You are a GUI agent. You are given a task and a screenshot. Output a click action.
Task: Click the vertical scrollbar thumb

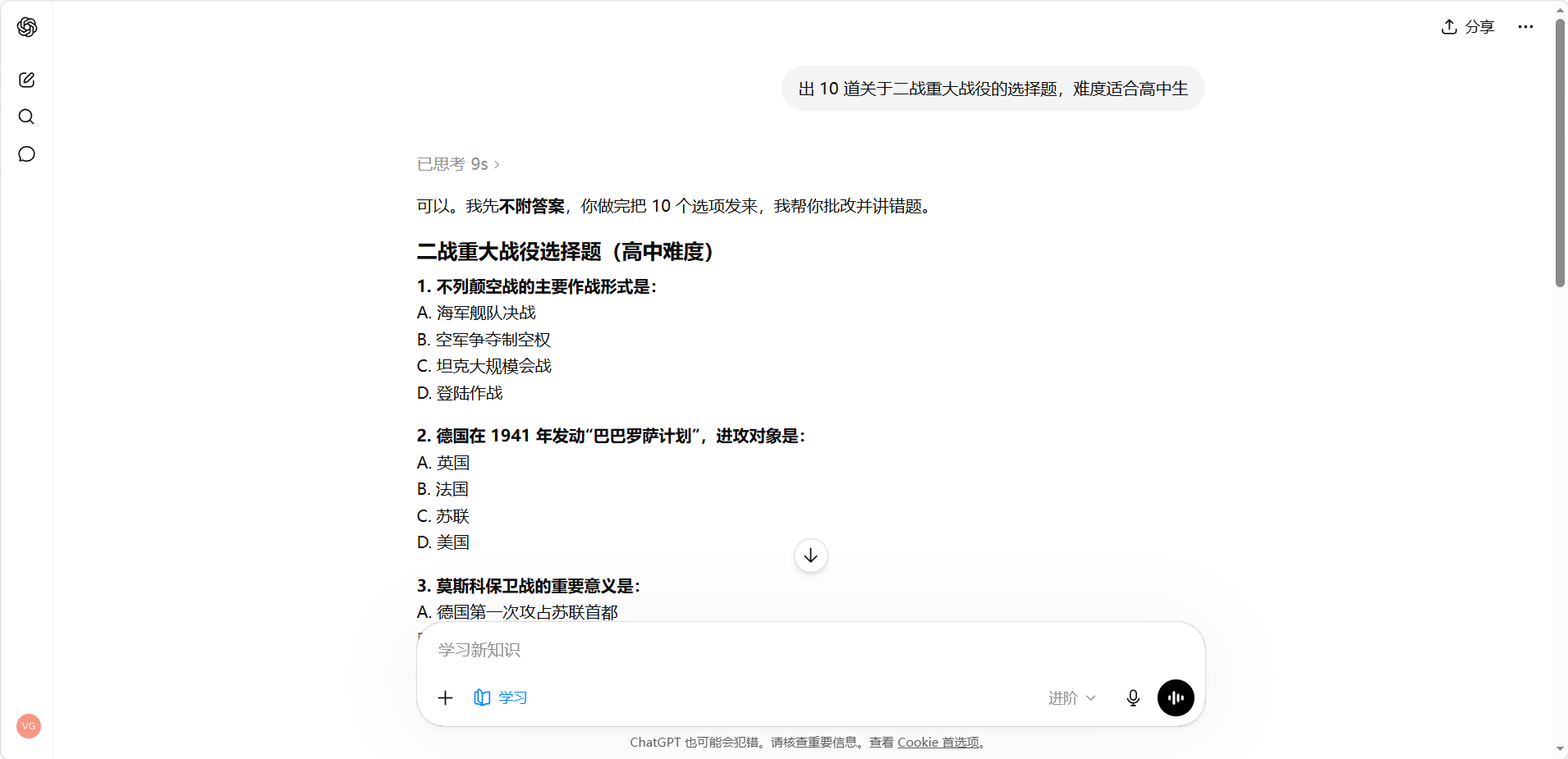1560,152
